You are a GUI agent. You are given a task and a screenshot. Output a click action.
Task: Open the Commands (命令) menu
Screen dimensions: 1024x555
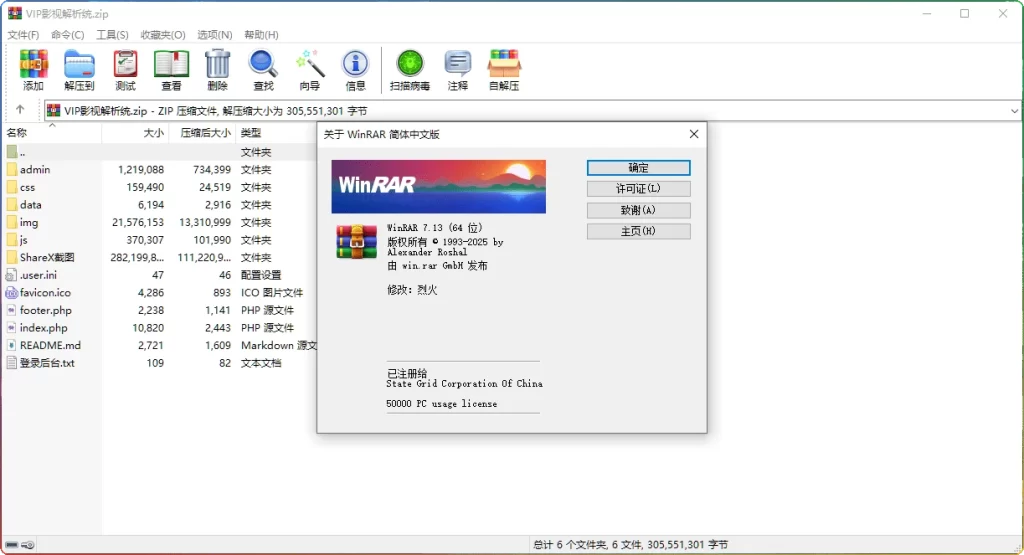coord(68,35)
